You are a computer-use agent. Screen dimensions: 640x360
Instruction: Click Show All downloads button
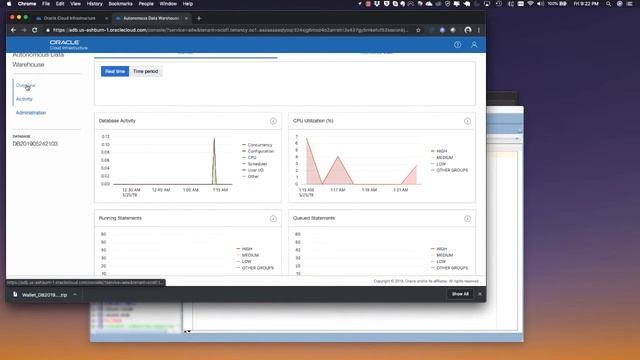click(460, 294)
